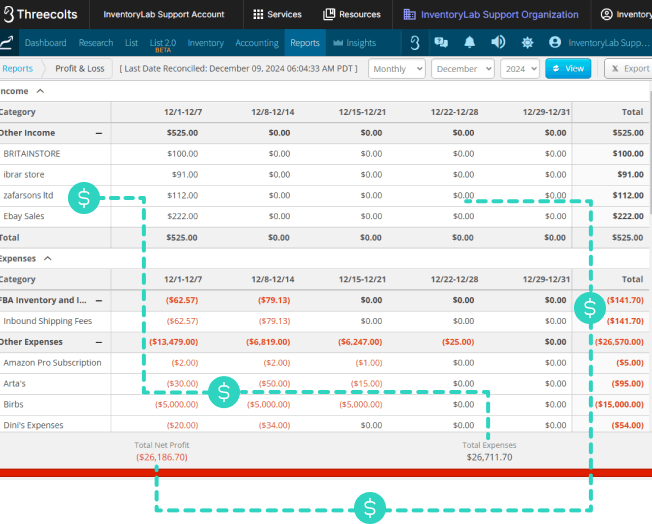This screenshot has height=524, width=652.
Task: Click the zafarsons ltd row label
Action: pos(28,195)
